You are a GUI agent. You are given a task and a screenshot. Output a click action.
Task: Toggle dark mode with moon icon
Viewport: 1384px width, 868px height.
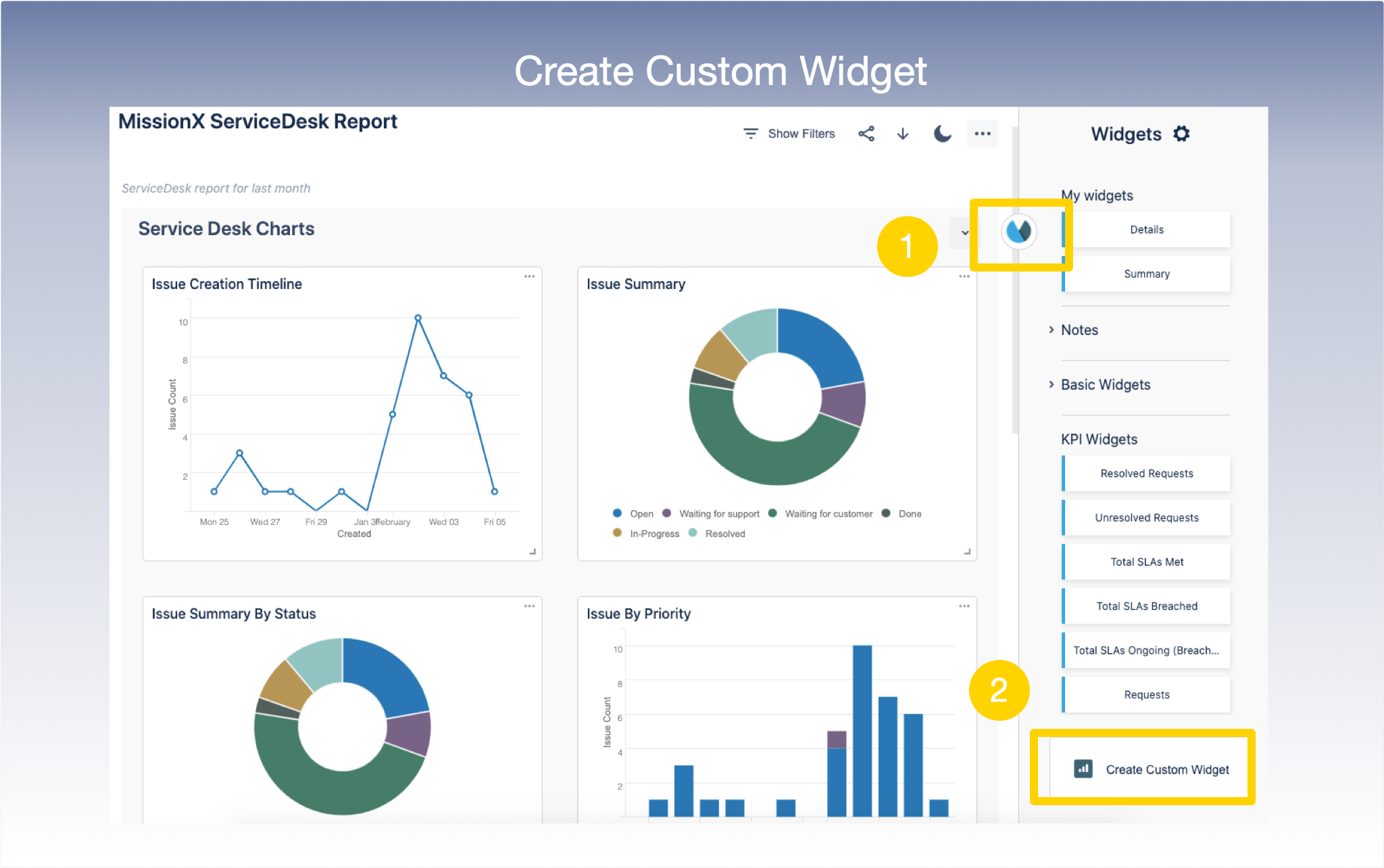(x=942, y=134)
